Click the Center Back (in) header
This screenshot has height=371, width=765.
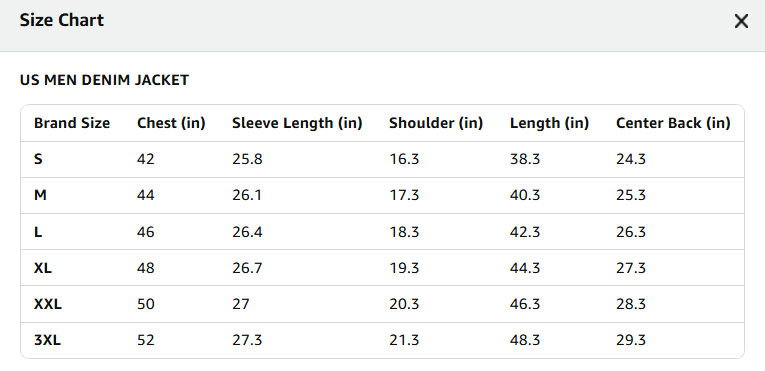coord(673,123)
